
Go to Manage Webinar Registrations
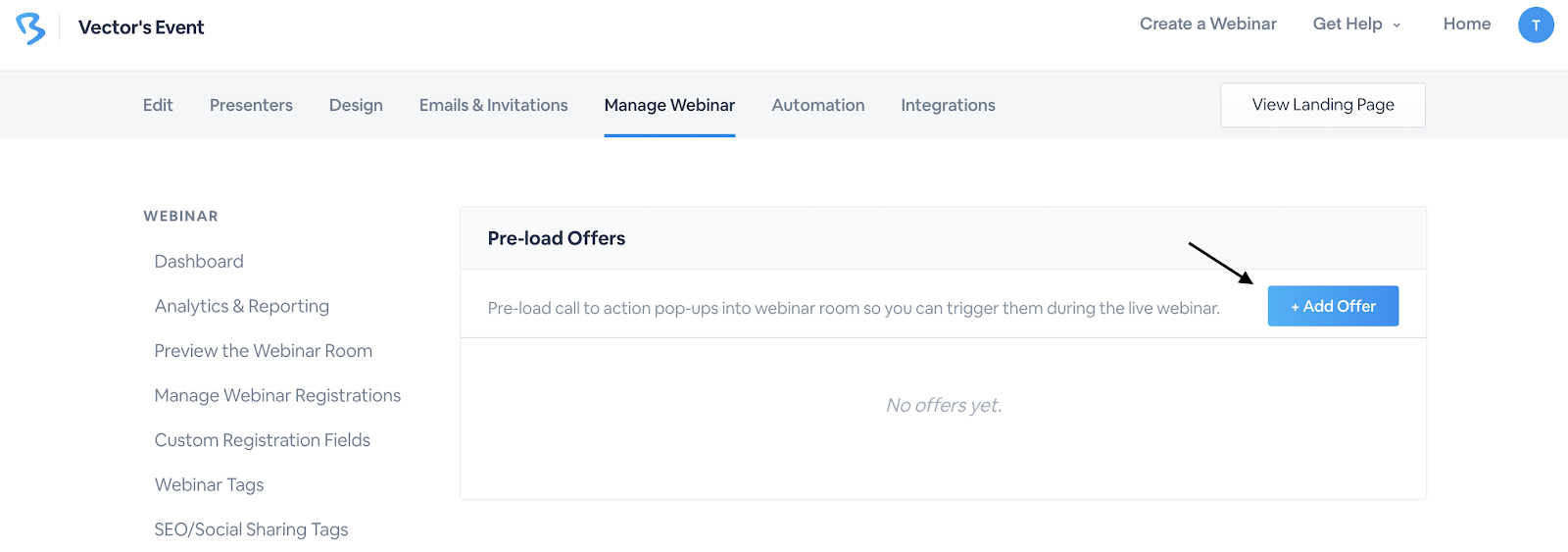(277, 395)
